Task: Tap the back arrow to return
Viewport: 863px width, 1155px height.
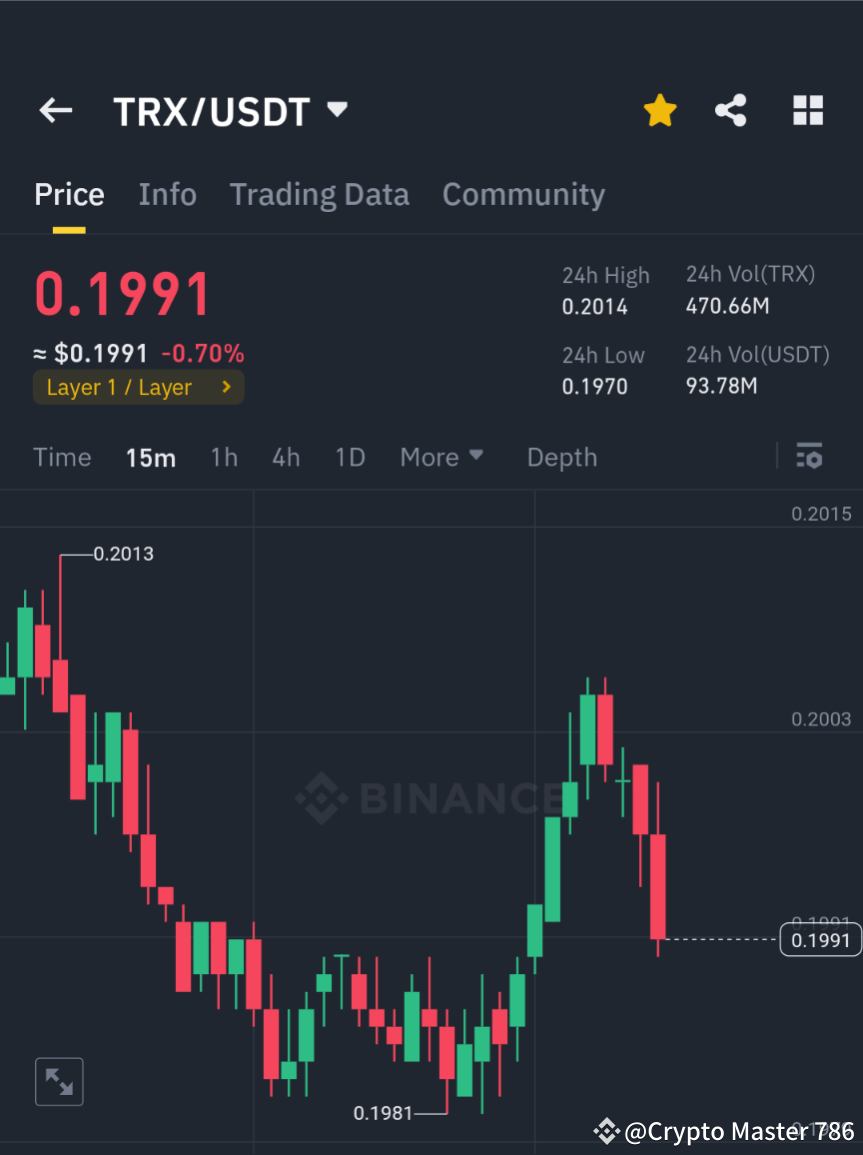Action: [x=55, y=110]
